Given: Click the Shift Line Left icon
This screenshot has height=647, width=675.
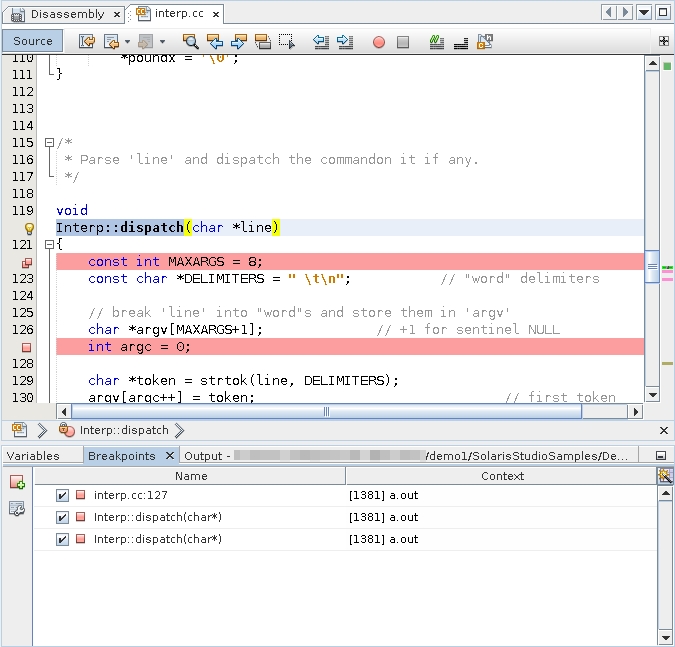Looking at the screenshot, I should tap(321, 41).
